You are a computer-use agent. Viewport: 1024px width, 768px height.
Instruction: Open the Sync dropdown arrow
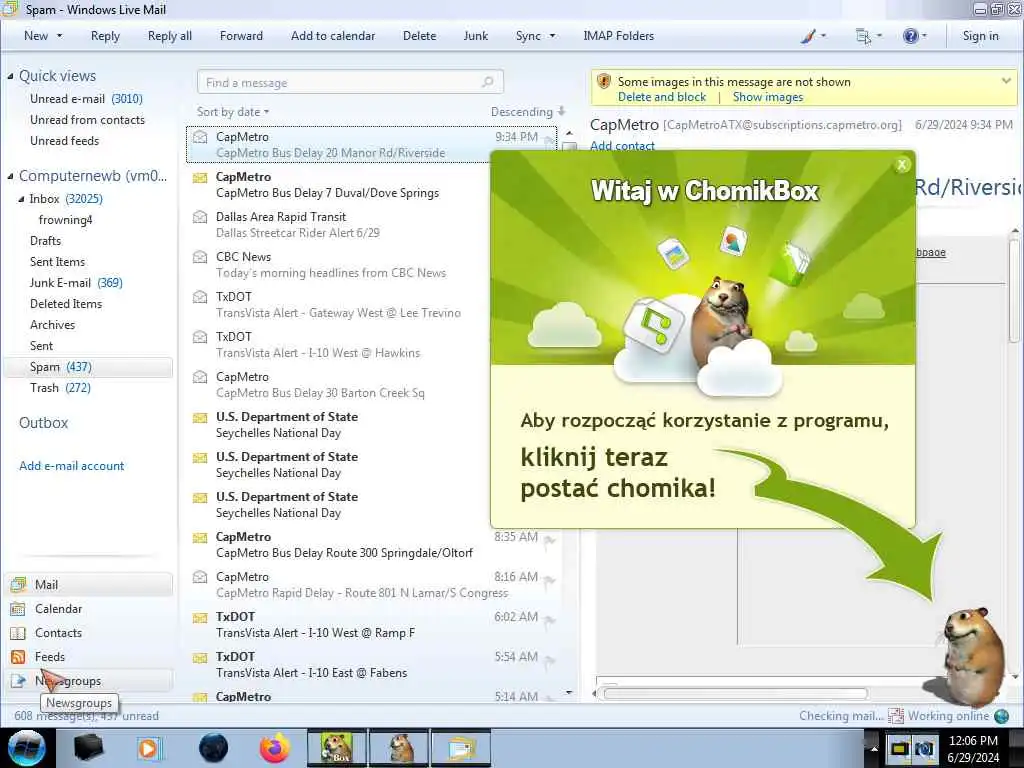pos(552,36)
